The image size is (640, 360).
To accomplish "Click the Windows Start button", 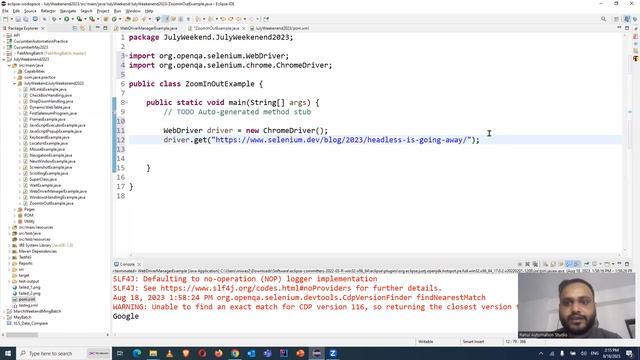I will tap(8, 353).
